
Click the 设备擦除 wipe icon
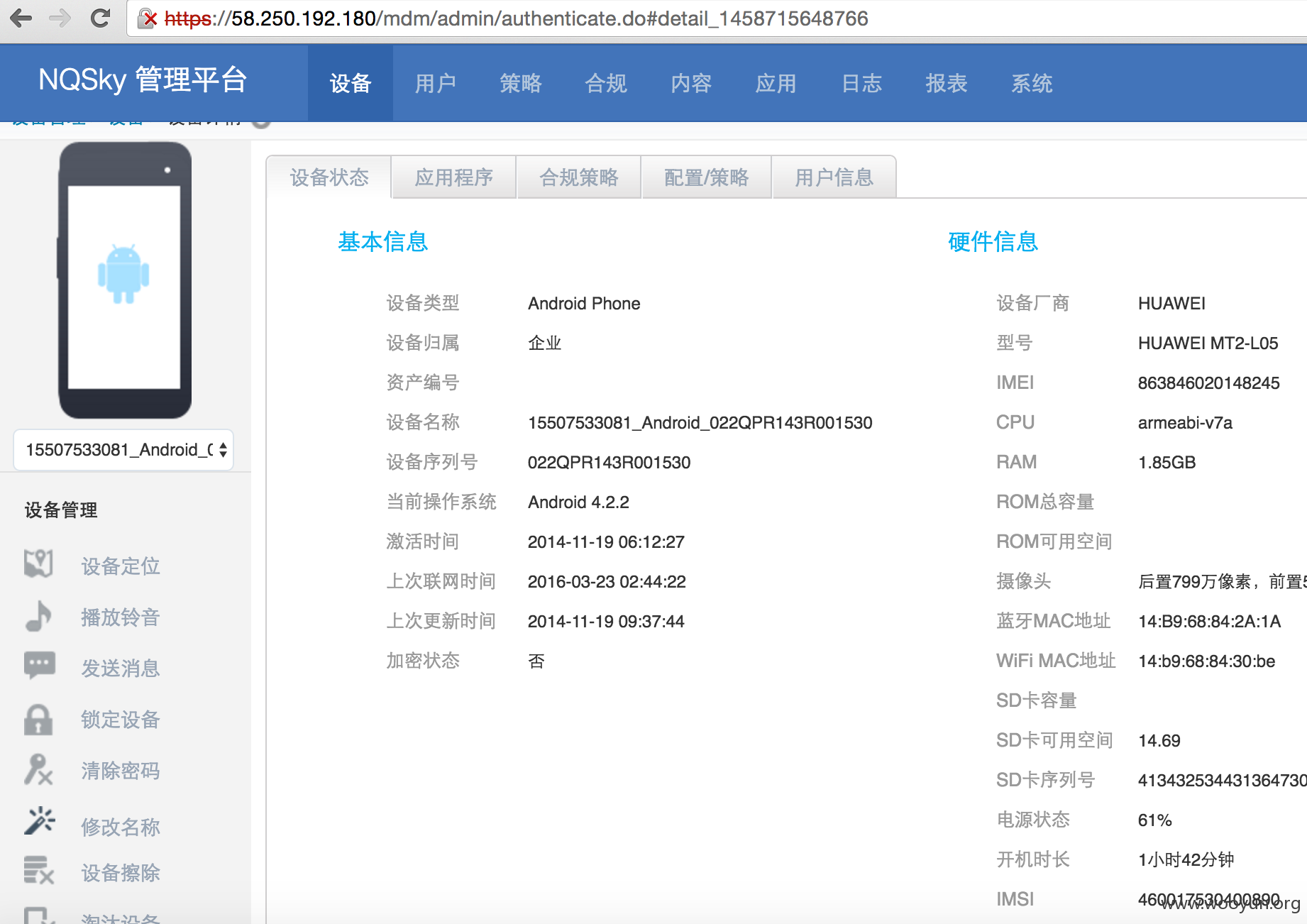[x=39, y=870]
